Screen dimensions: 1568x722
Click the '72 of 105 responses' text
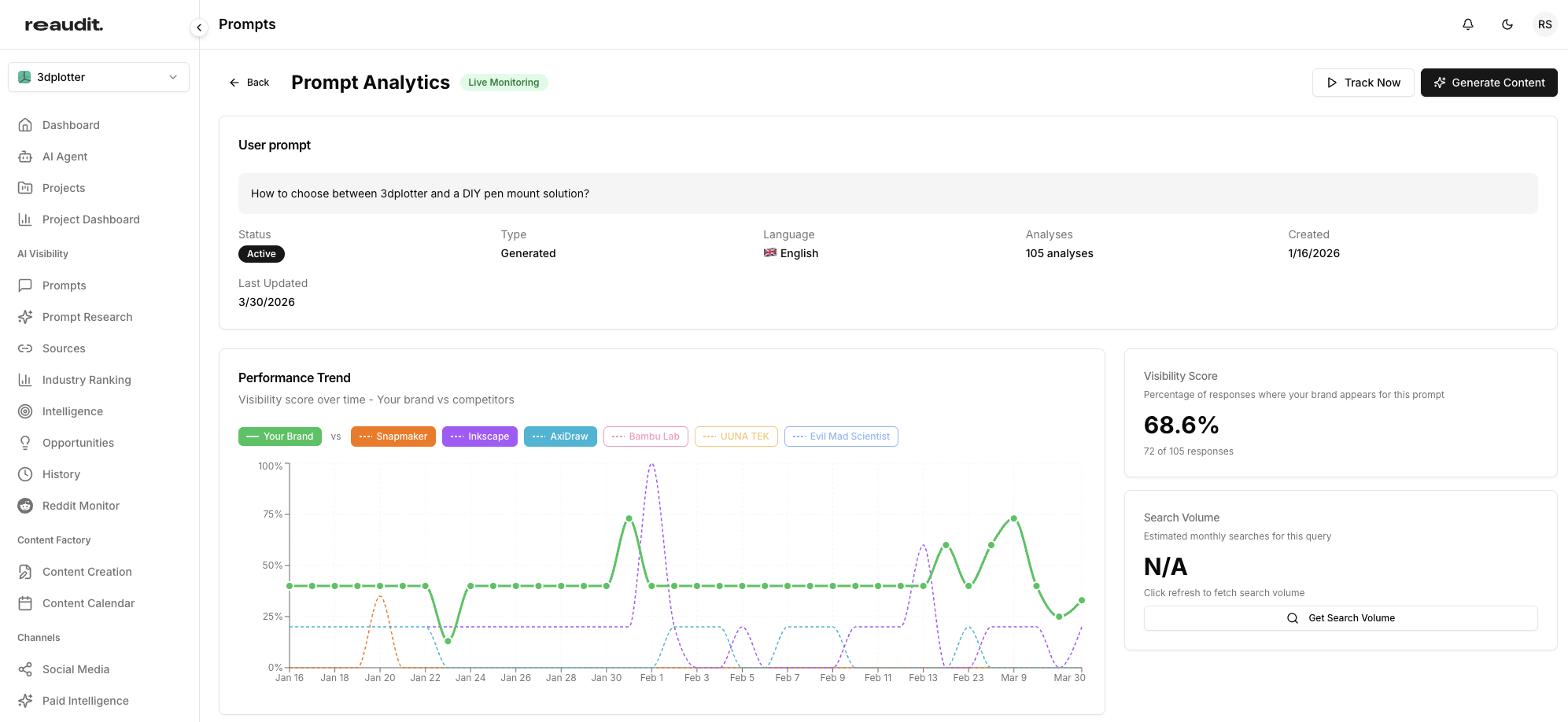coord(1188,451)
